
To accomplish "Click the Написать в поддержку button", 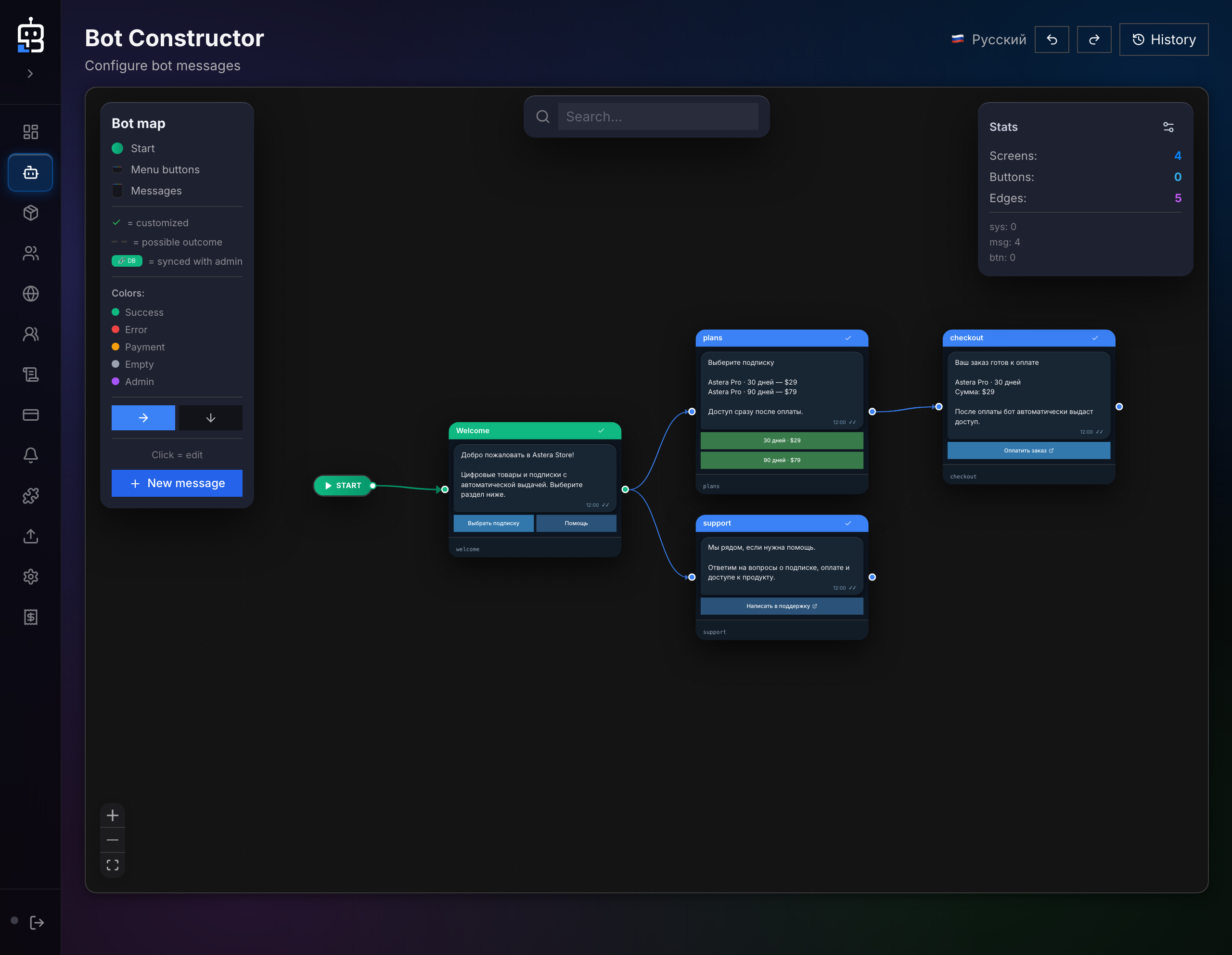I will (782, 607).
